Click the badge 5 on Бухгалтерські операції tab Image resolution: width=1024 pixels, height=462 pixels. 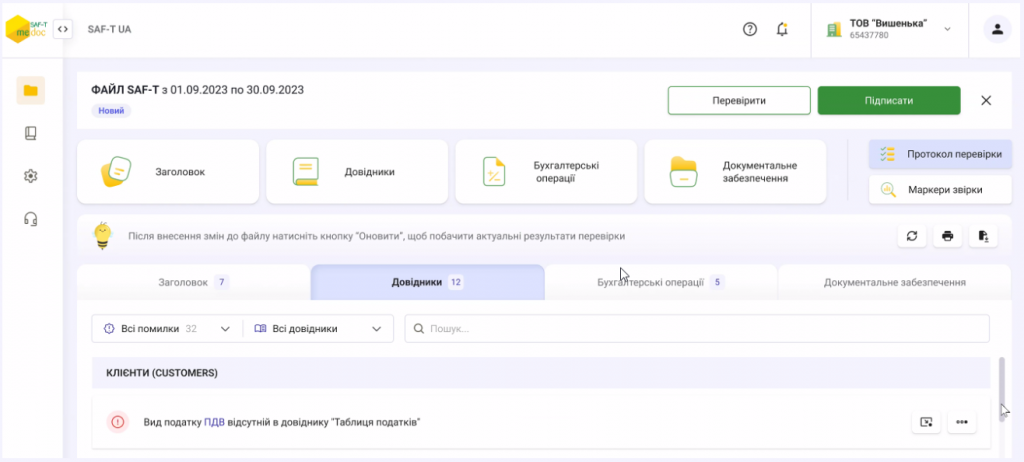coord(717,282)
